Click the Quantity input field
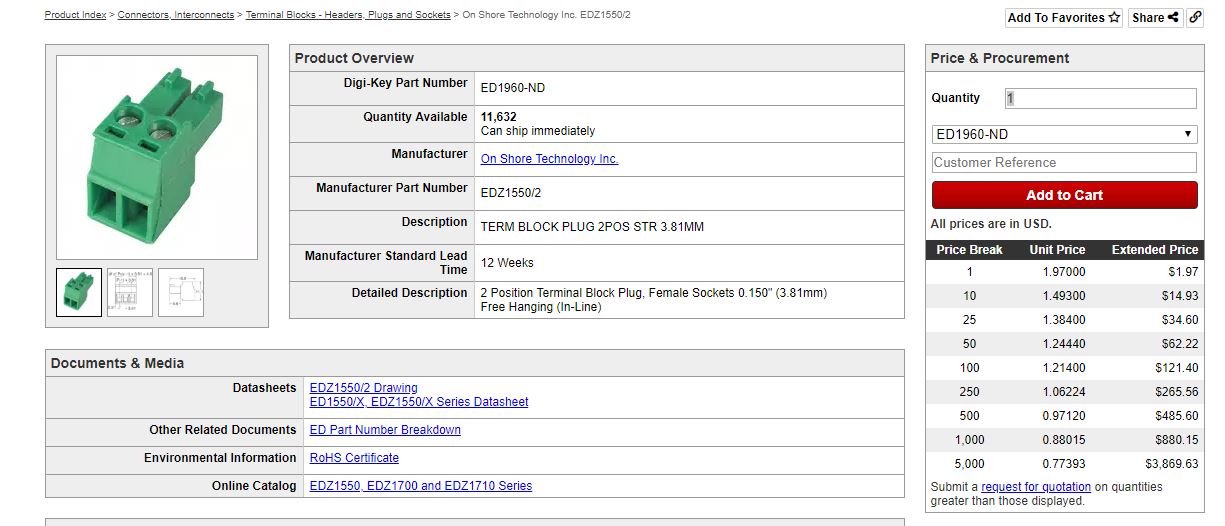1225x526 pixels. 1100,98
